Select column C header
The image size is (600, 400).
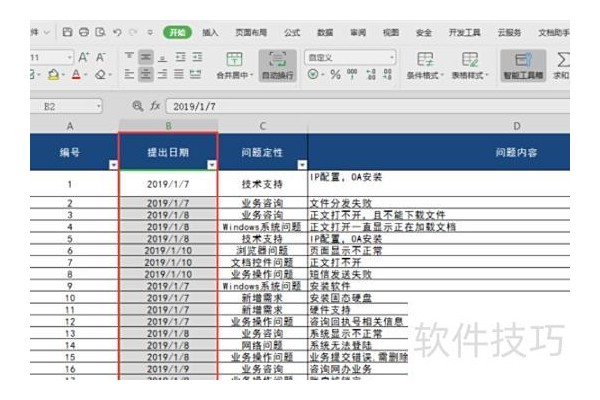[262, 126]
